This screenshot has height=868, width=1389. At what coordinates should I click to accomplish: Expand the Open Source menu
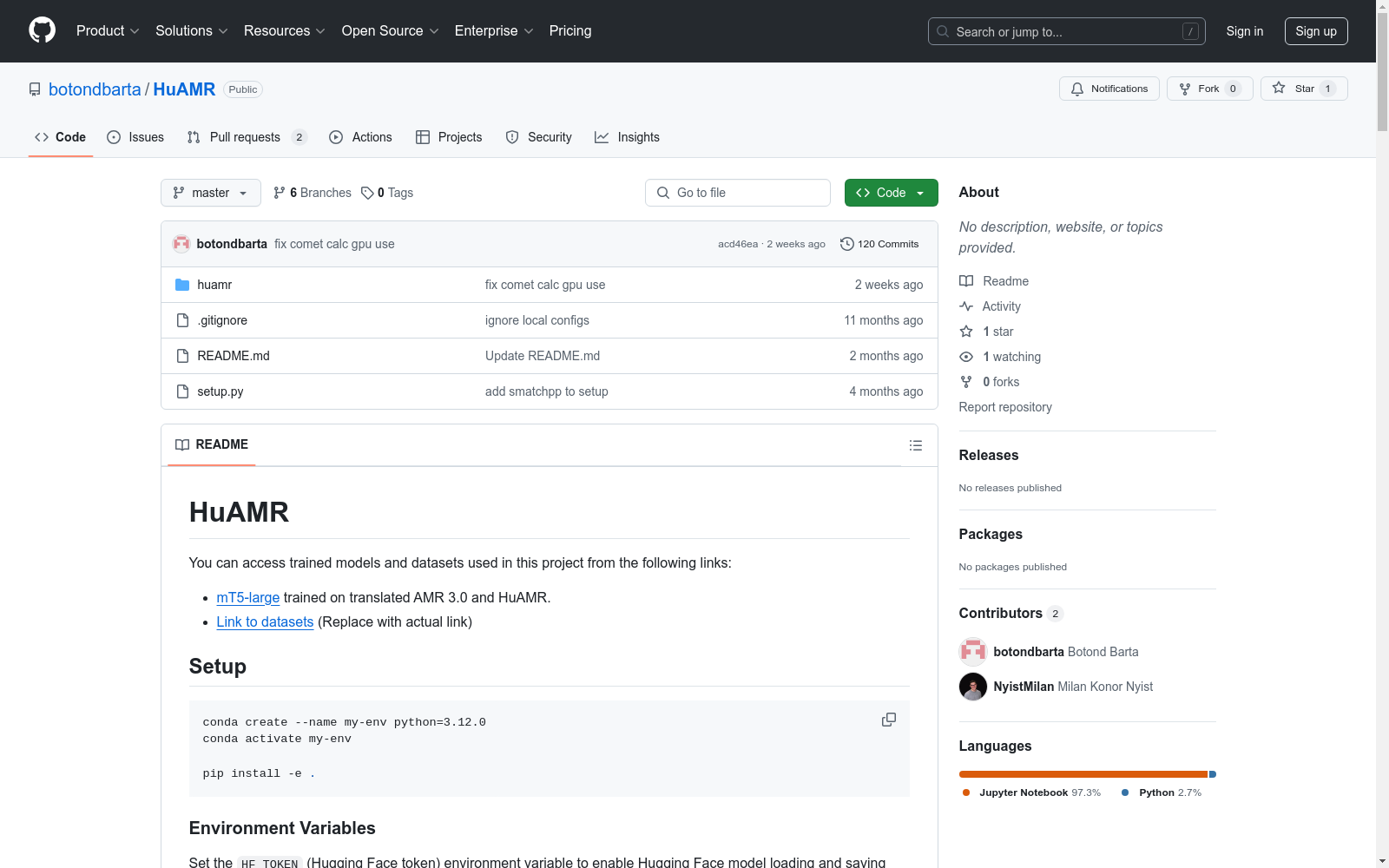pyautogui.click(x=391, y=30)
